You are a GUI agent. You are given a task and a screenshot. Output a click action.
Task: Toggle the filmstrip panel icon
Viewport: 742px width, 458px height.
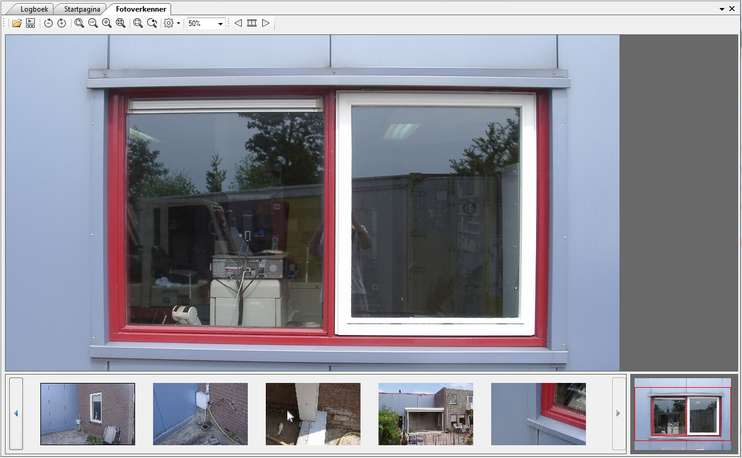252,23
